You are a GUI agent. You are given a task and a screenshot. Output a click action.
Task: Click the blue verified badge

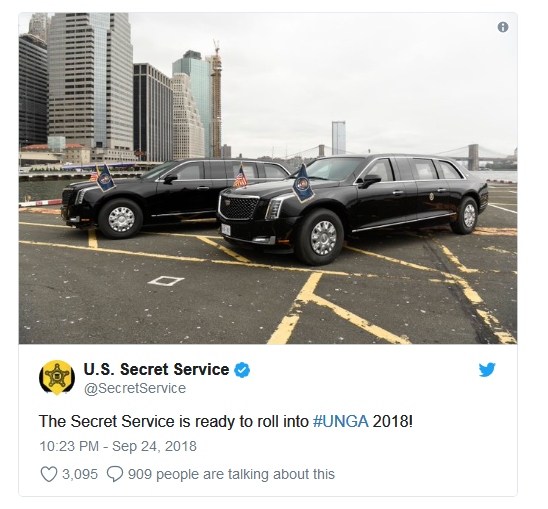[x=242, y=370]
